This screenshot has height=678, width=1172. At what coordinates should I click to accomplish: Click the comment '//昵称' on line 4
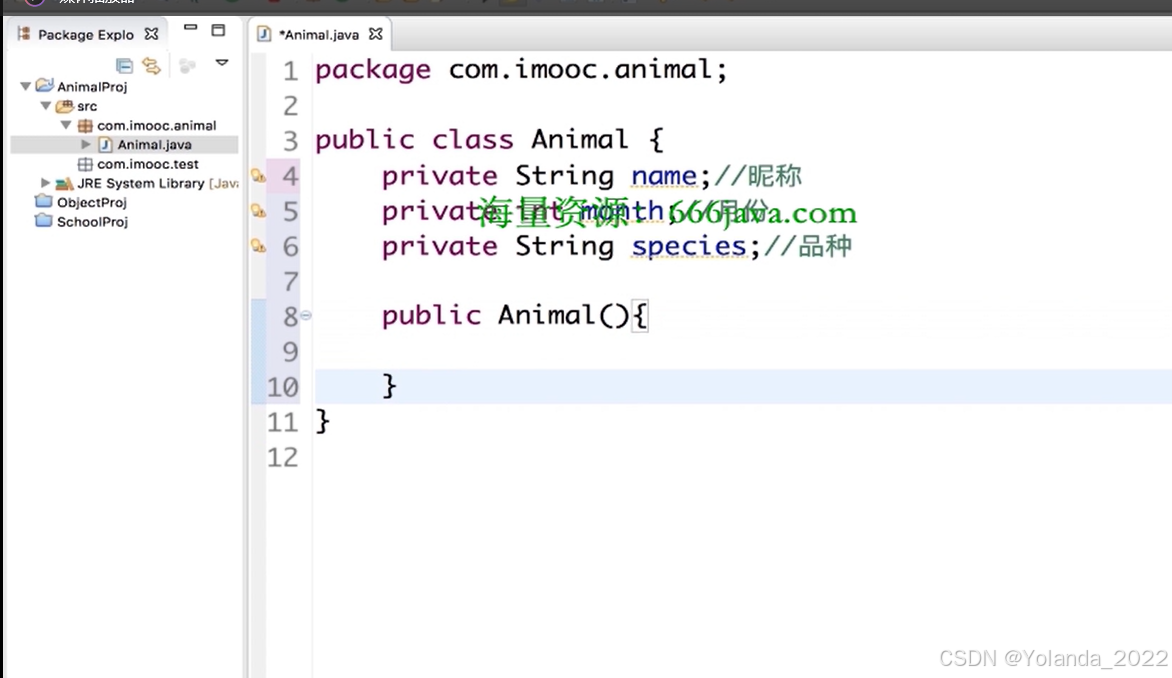click(x=757, y=176)
